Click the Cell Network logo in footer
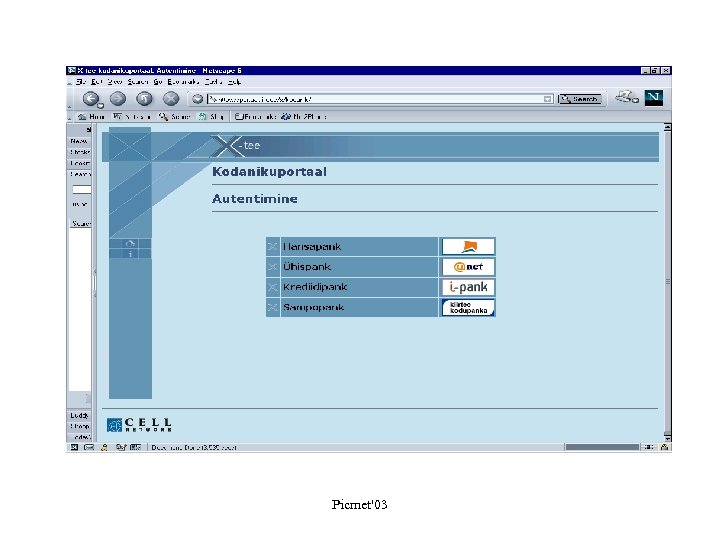 (x=139, y=425)
